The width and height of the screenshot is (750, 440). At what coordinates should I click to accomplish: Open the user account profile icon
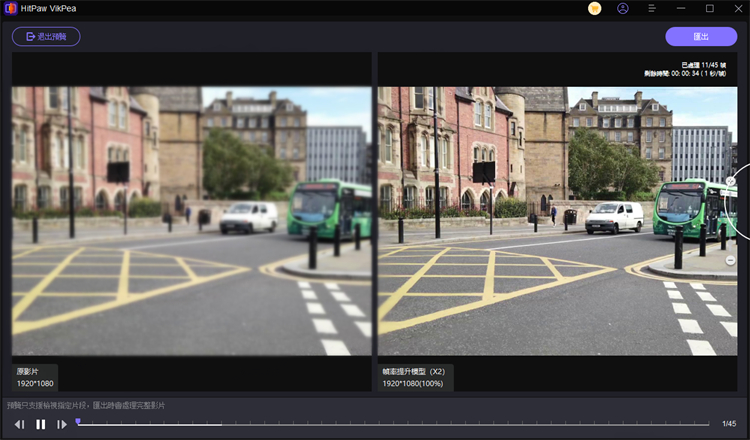(623, 8)
